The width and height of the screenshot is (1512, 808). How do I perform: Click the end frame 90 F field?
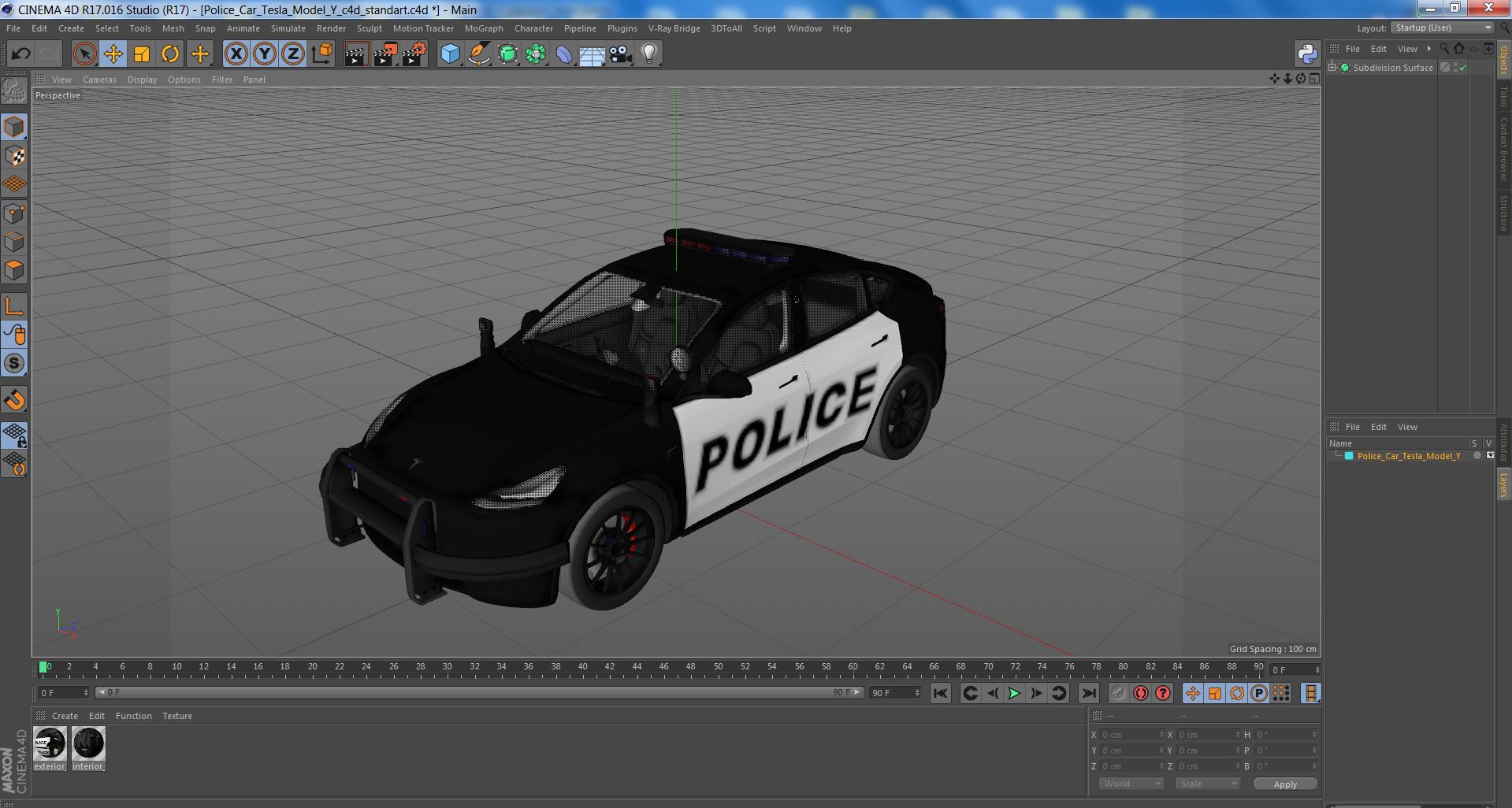[x=894, y=693]
